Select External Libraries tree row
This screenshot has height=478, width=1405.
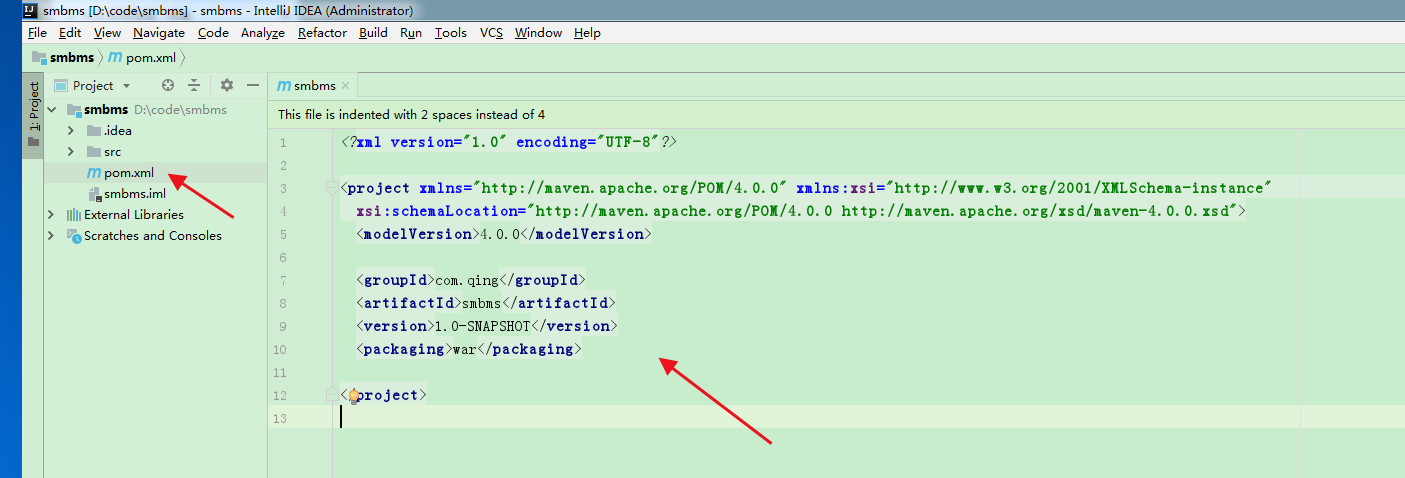(x=155, y=215)
